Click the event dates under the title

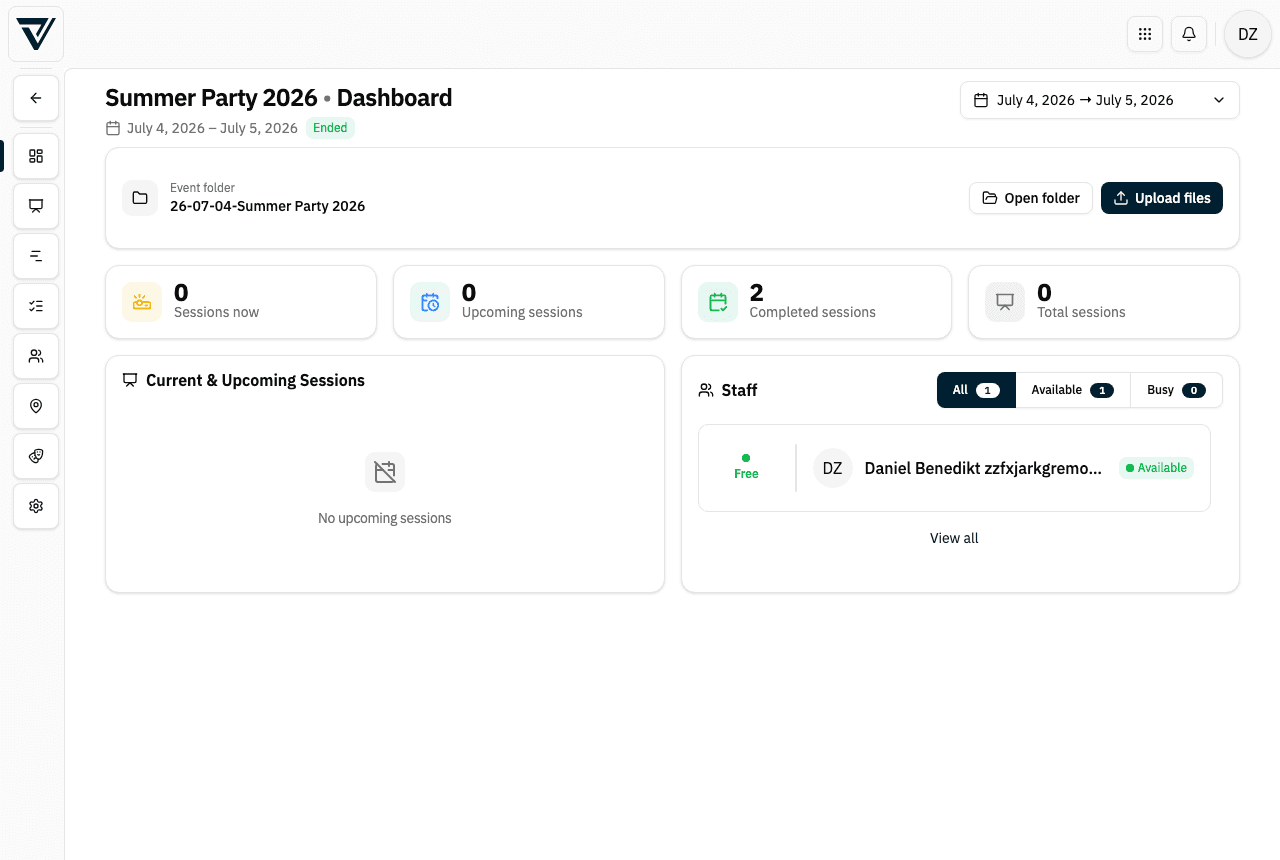pyautogui.click(x=212, y=128)
